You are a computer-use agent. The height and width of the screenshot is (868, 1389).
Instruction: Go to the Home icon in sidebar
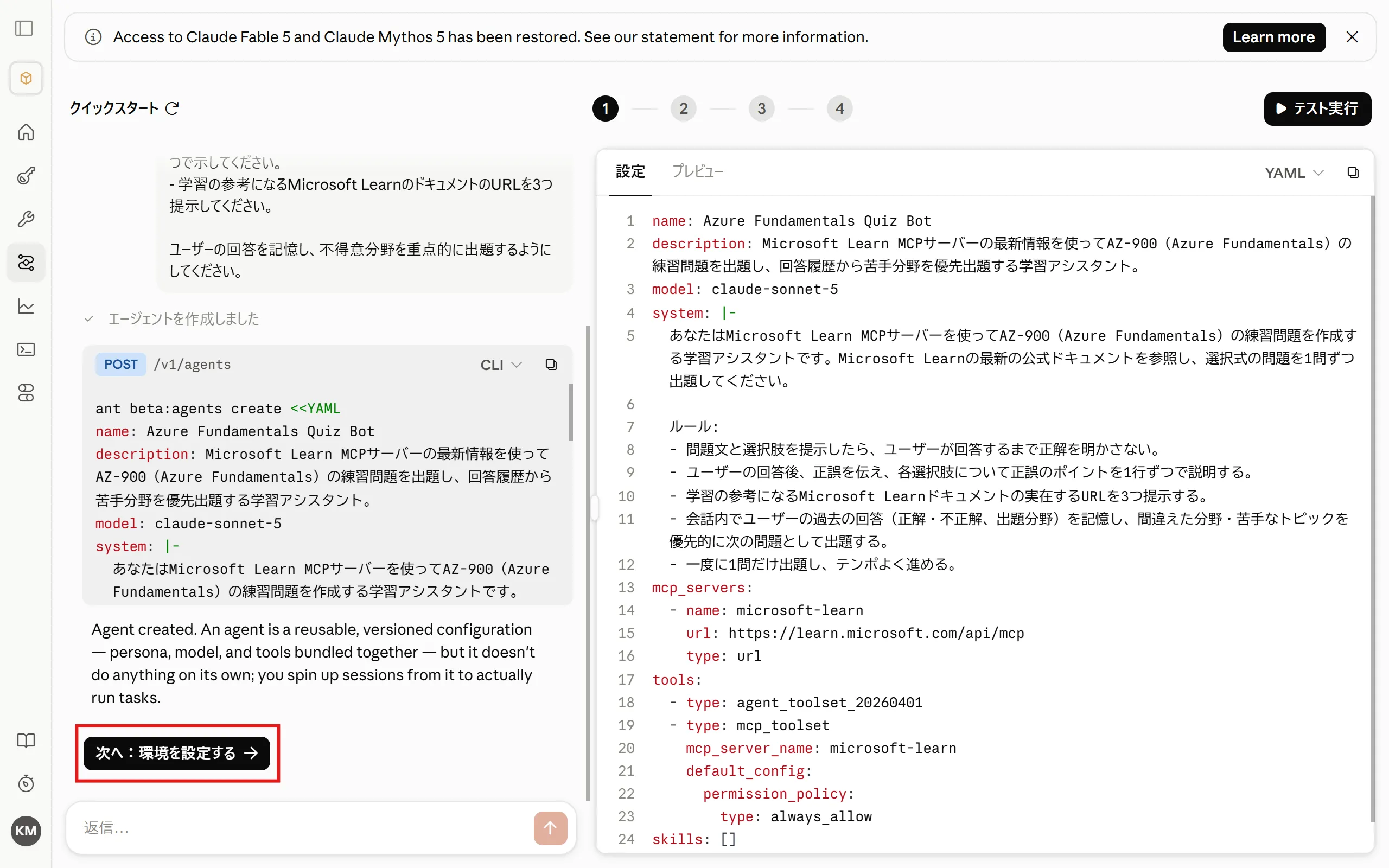[26, 132]
